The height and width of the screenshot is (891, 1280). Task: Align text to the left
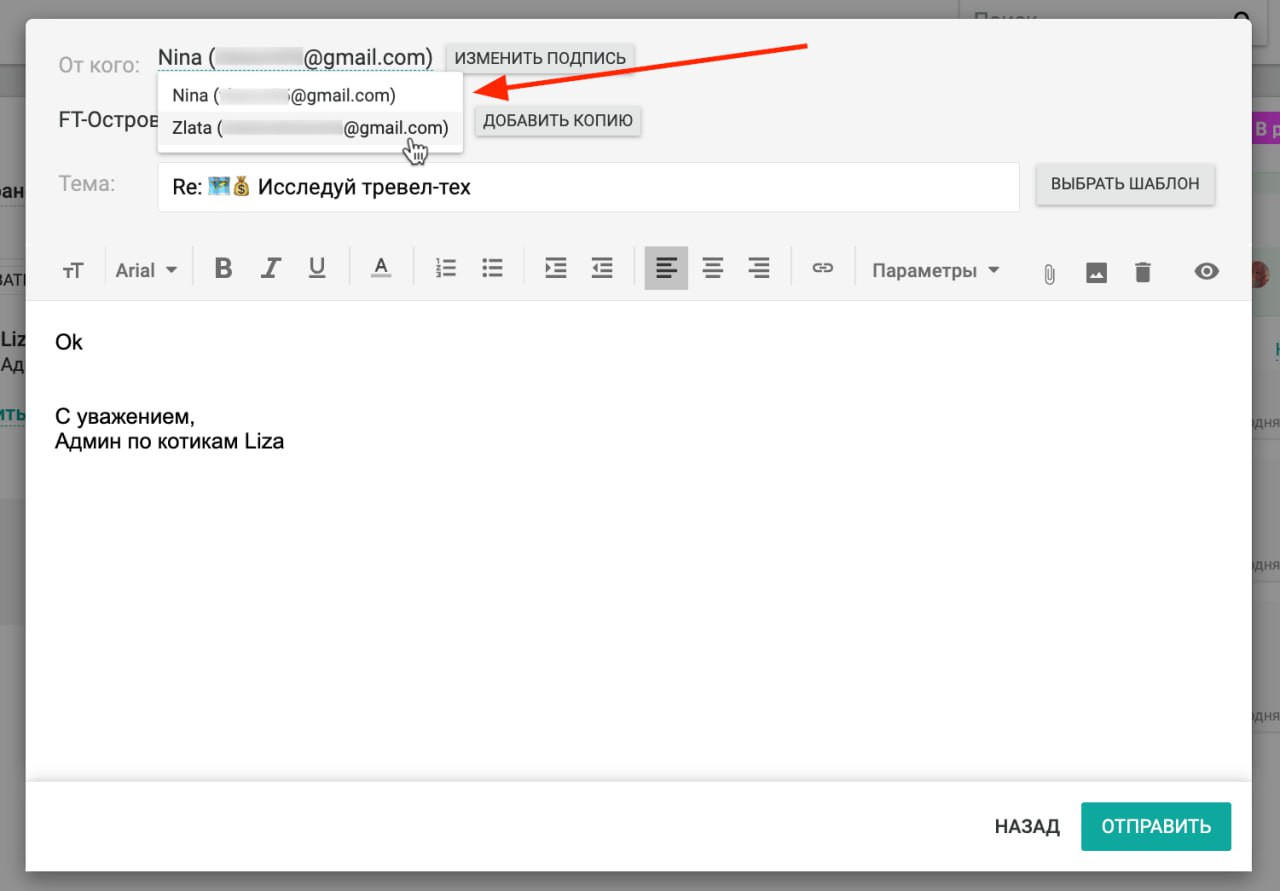point(666,269)
